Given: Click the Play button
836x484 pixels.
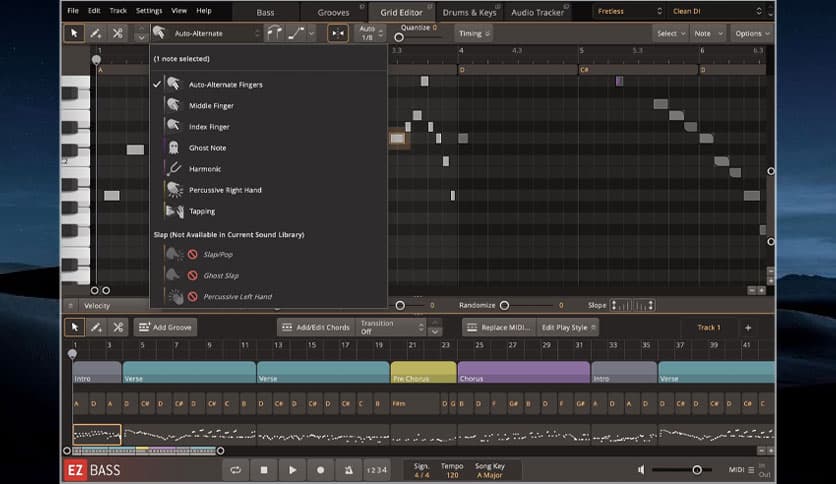Looking at the screenshot, I should [292, 470].
